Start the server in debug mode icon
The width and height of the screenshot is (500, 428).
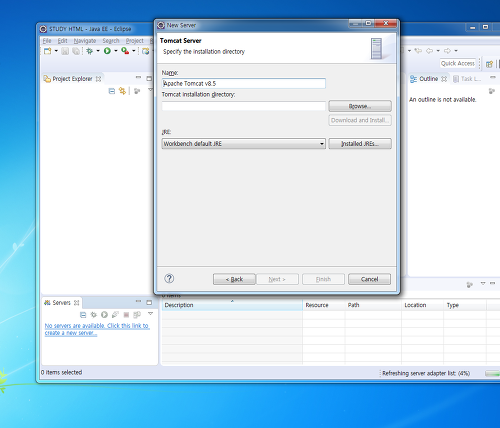coord(94,315)
